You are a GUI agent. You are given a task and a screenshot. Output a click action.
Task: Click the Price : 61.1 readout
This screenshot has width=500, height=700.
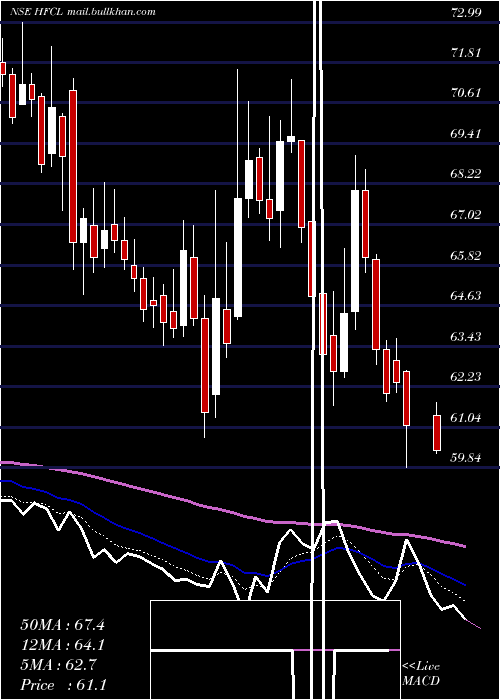pos(63,685)
